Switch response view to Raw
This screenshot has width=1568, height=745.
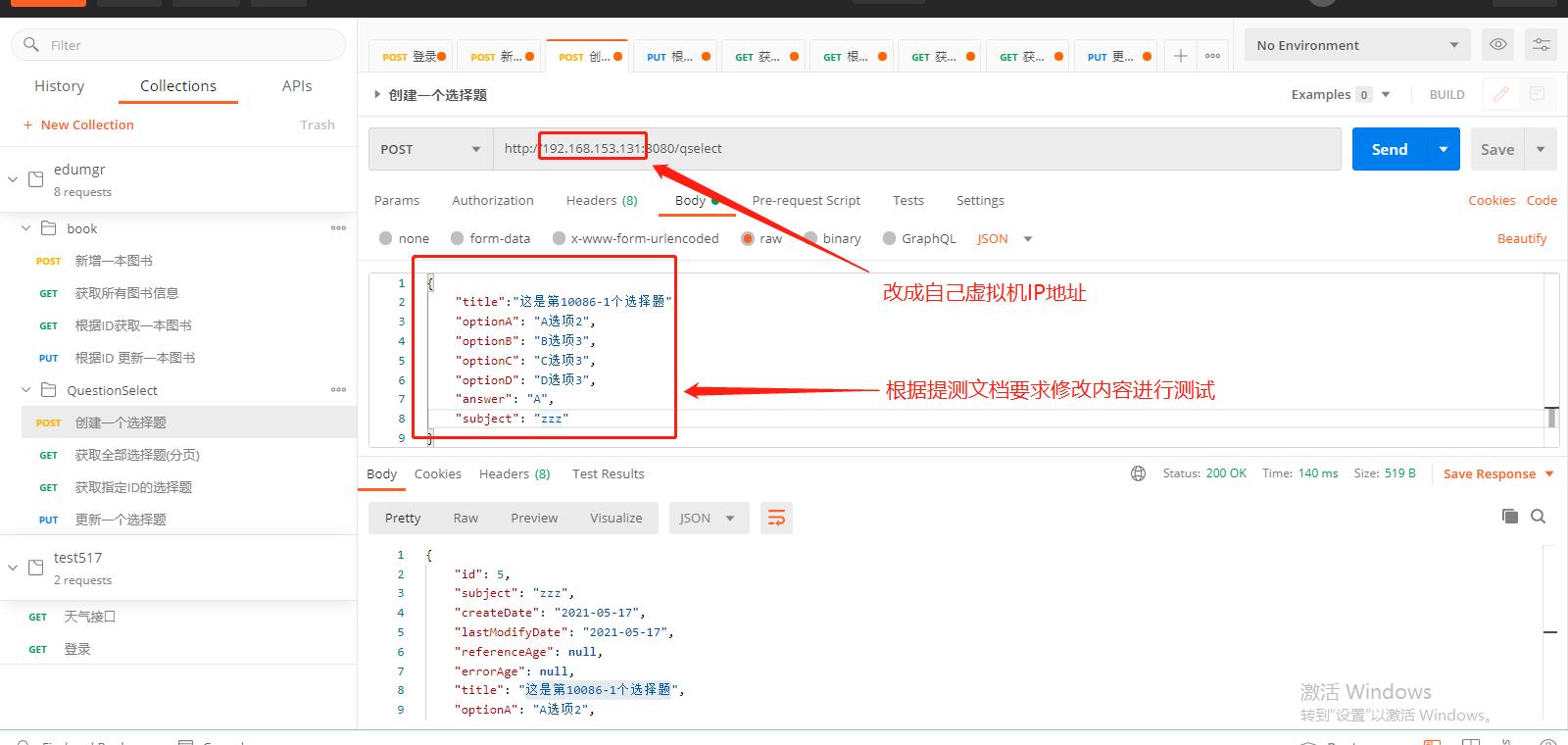tap(465, 518)
